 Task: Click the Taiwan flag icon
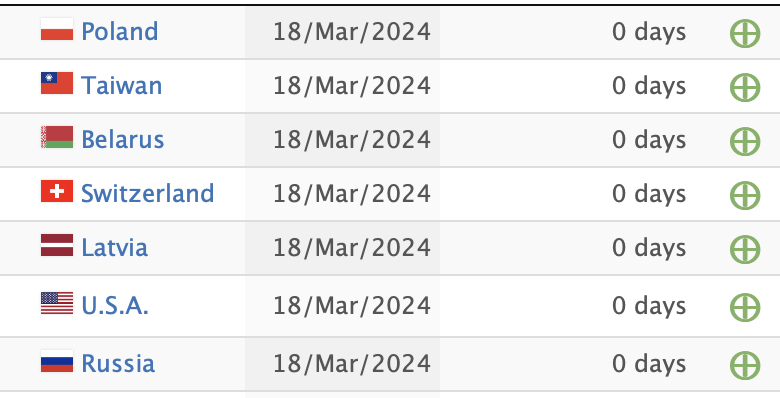(x=57, y=83)
